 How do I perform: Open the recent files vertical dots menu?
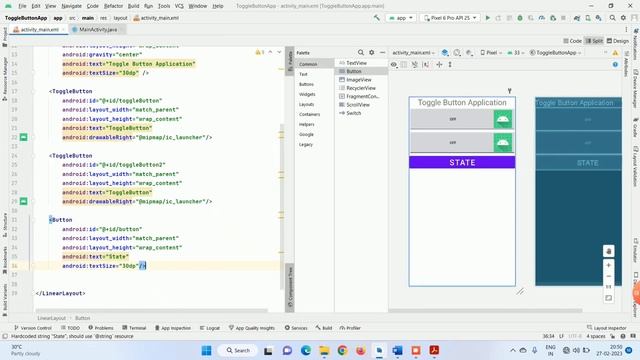[x=626, y=29]
